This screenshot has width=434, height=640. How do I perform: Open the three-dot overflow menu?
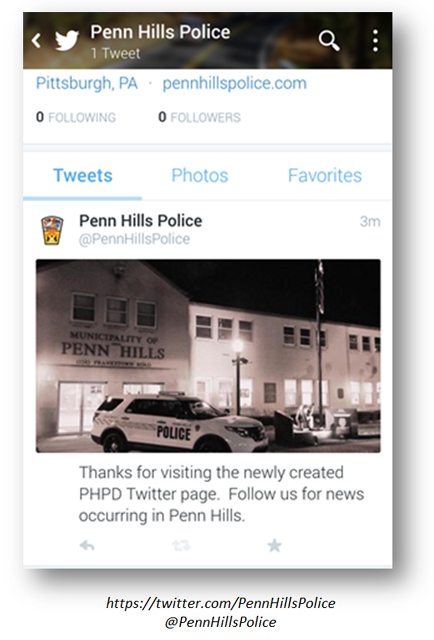click(x=375, y=40)
